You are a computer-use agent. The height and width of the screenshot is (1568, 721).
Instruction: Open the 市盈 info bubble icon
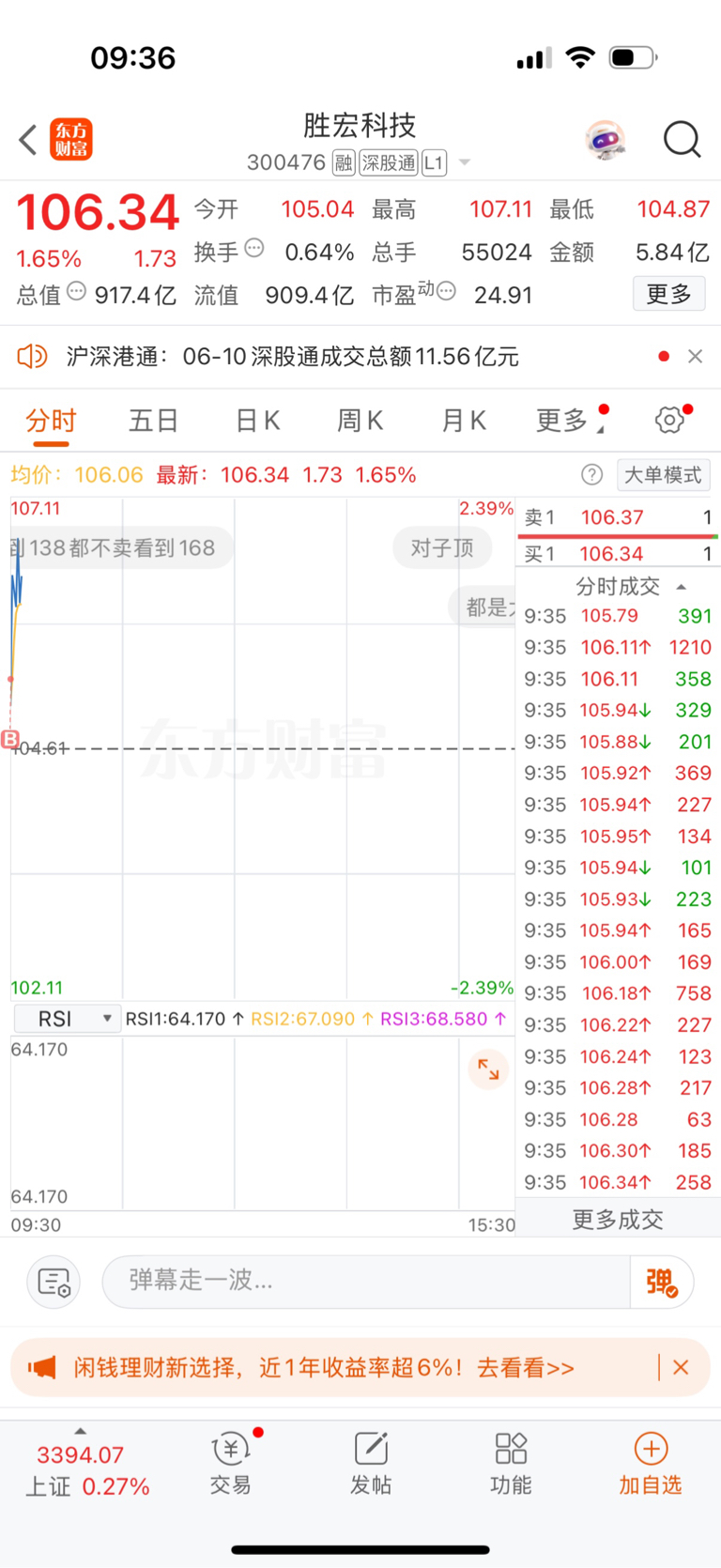click(x=446, y=291)
